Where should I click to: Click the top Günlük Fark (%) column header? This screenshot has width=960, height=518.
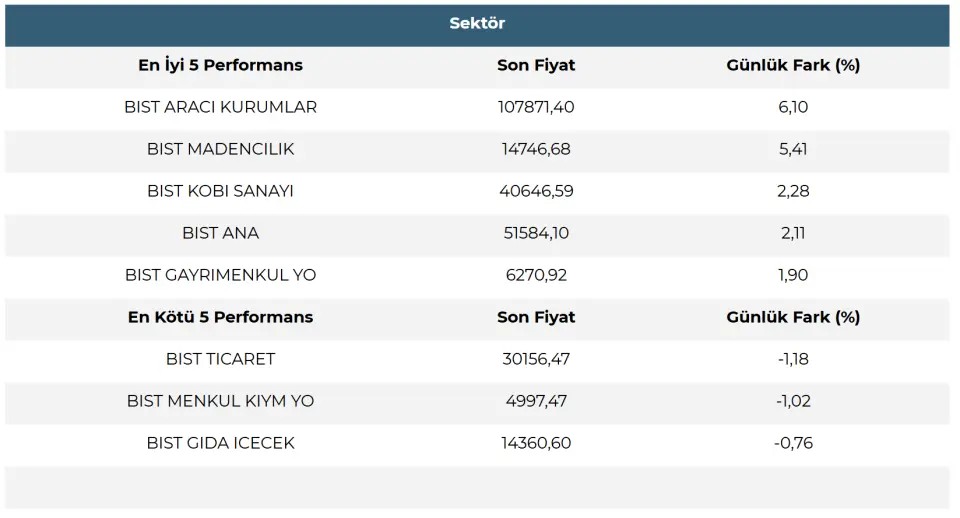pyautogui.click(x=793, y=66)
